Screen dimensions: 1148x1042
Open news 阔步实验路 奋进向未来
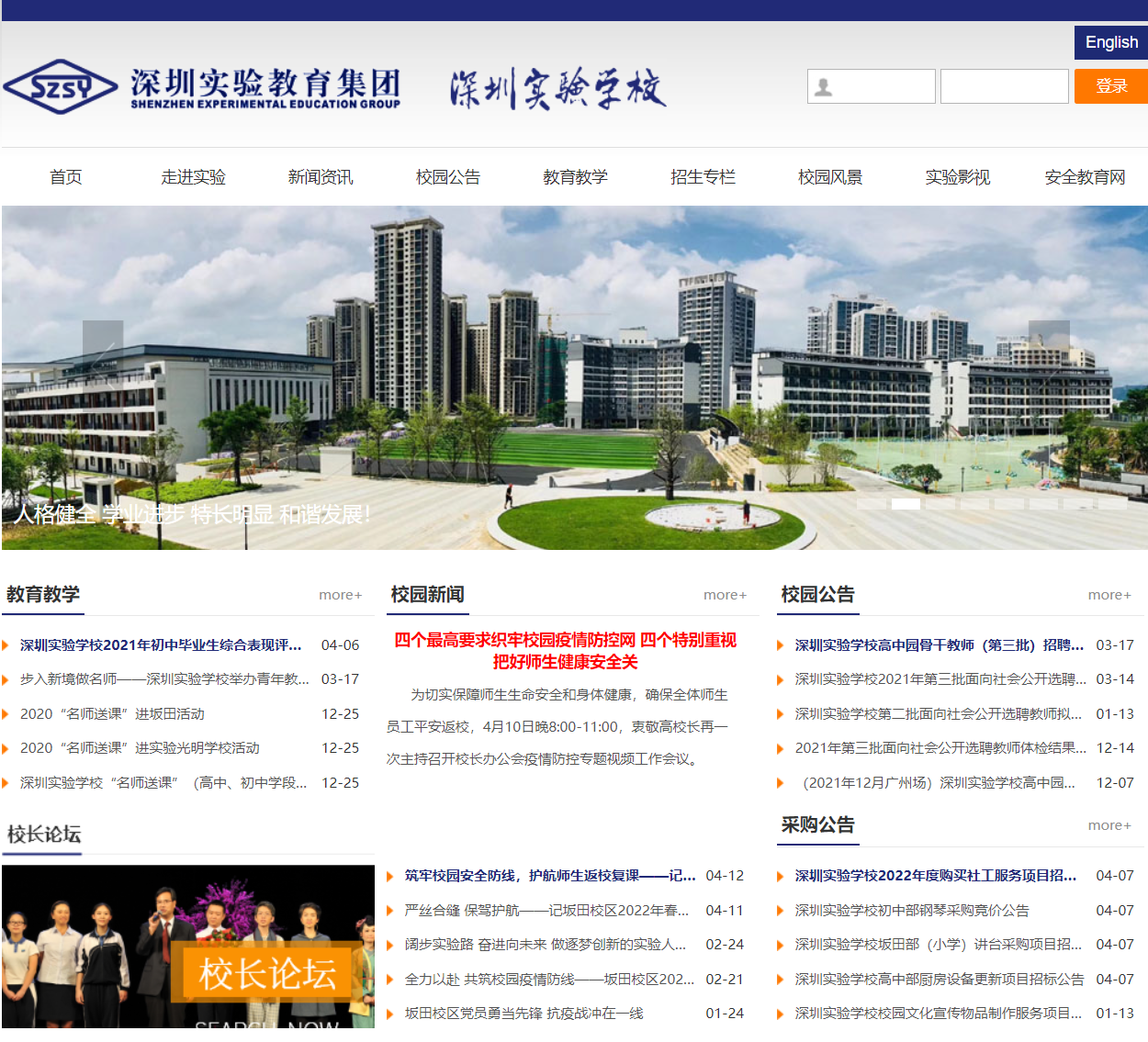pos(546,945)
